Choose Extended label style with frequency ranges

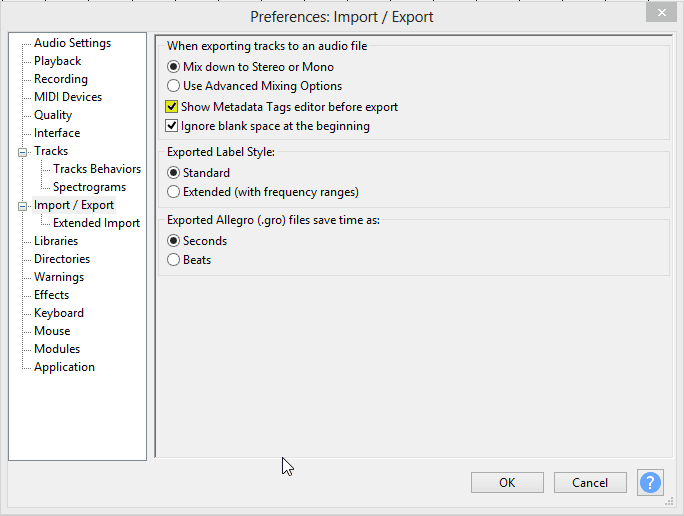[174, 192]
